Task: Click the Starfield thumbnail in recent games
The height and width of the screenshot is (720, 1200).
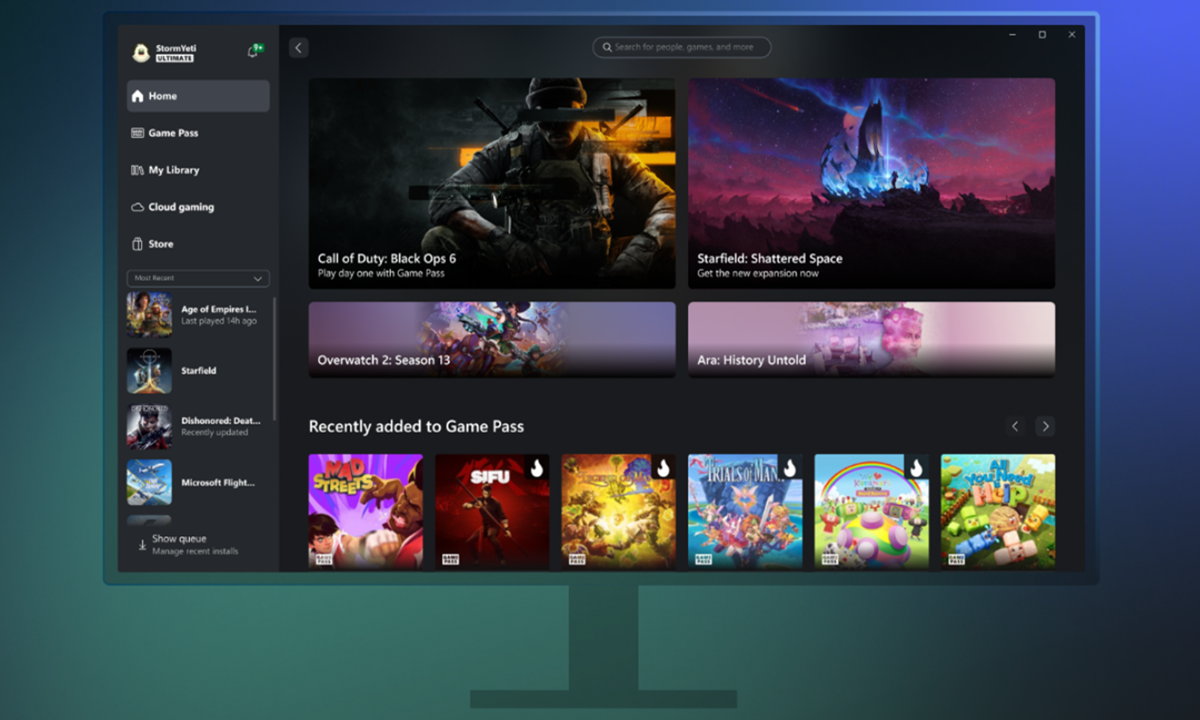Action: [150, 370]
